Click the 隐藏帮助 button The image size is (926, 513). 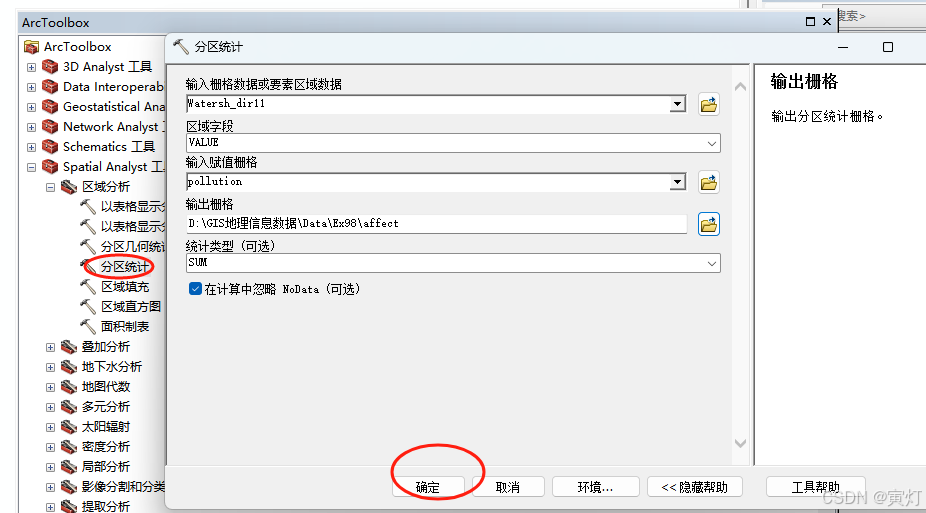694,487
